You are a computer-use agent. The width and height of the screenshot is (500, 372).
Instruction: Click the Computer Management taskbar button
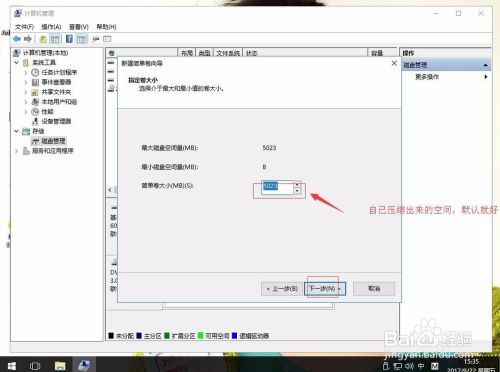pyautogui.click(x=84, y=366)
